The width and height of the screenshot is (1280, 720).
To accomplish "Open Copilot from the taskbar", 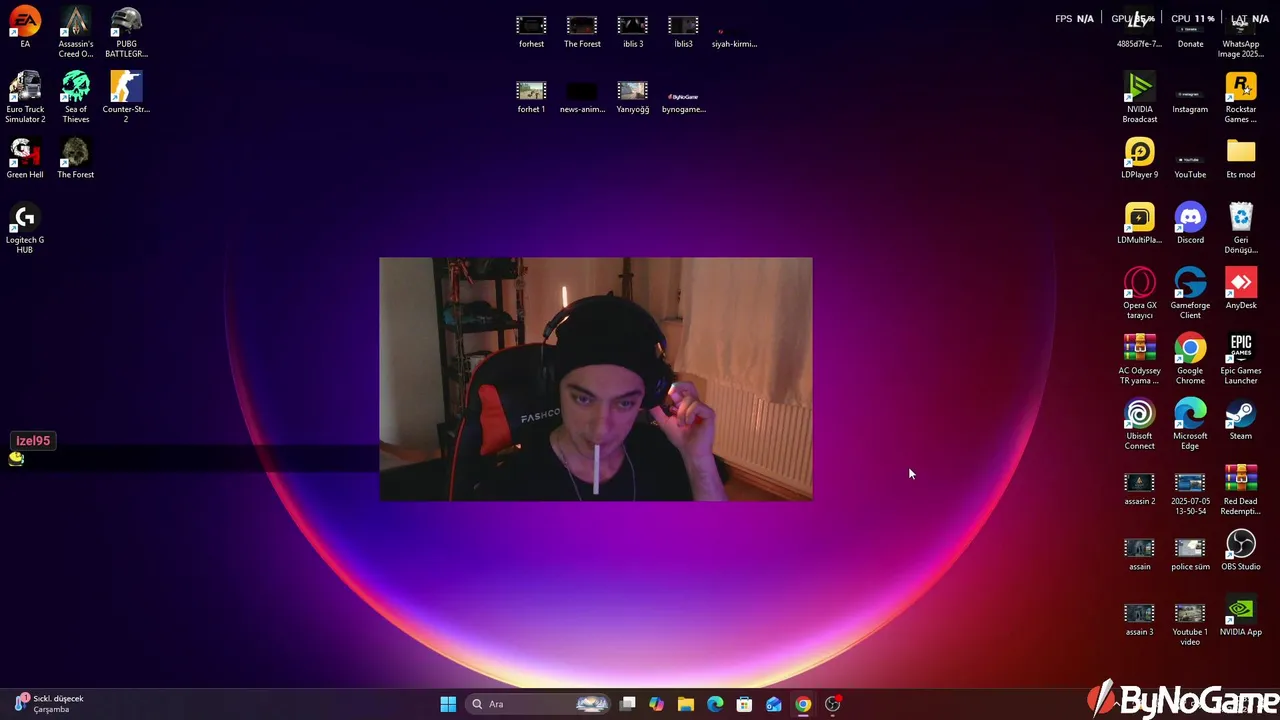I will click(x=656, y=704).
